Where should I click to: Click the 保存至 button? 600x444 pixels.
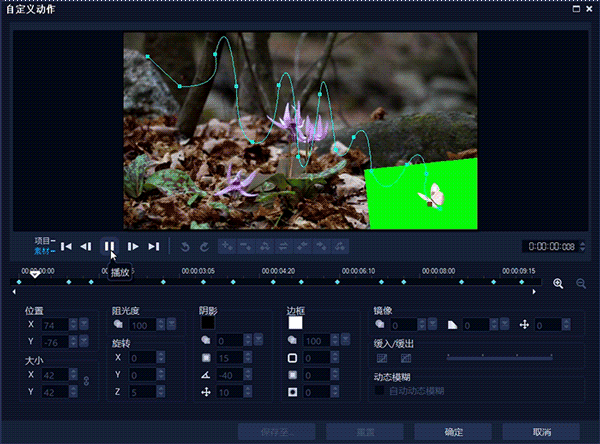coord(277,432)
